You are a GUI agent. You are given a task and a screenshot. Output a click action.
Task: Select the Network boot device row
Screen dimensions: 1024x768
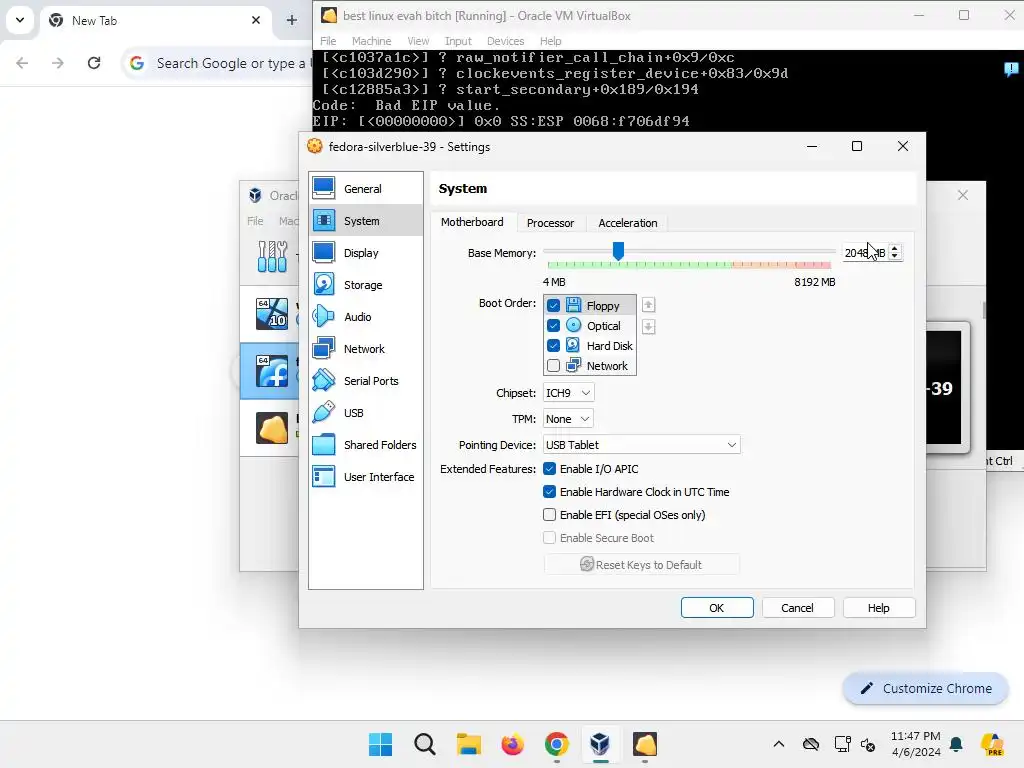tap(590, 366)
